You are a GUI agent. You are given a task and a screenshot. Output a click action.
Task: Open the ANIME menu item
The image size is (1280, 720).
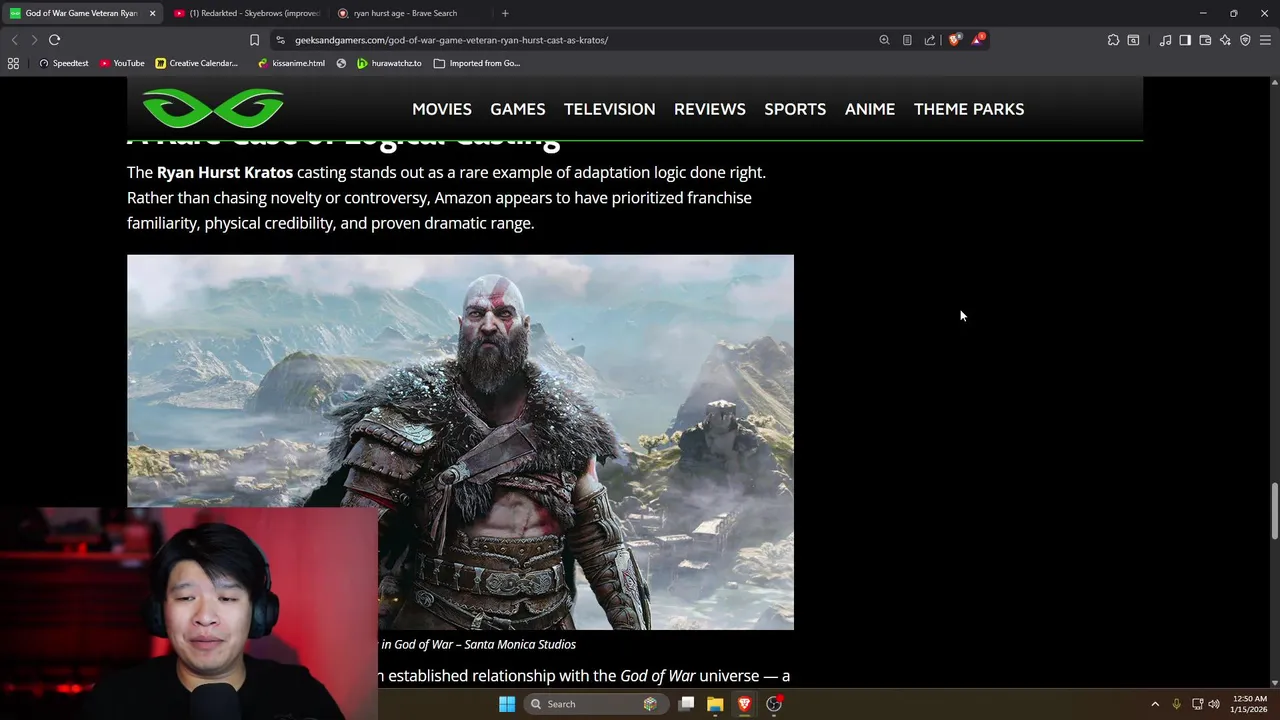[870, 109]
